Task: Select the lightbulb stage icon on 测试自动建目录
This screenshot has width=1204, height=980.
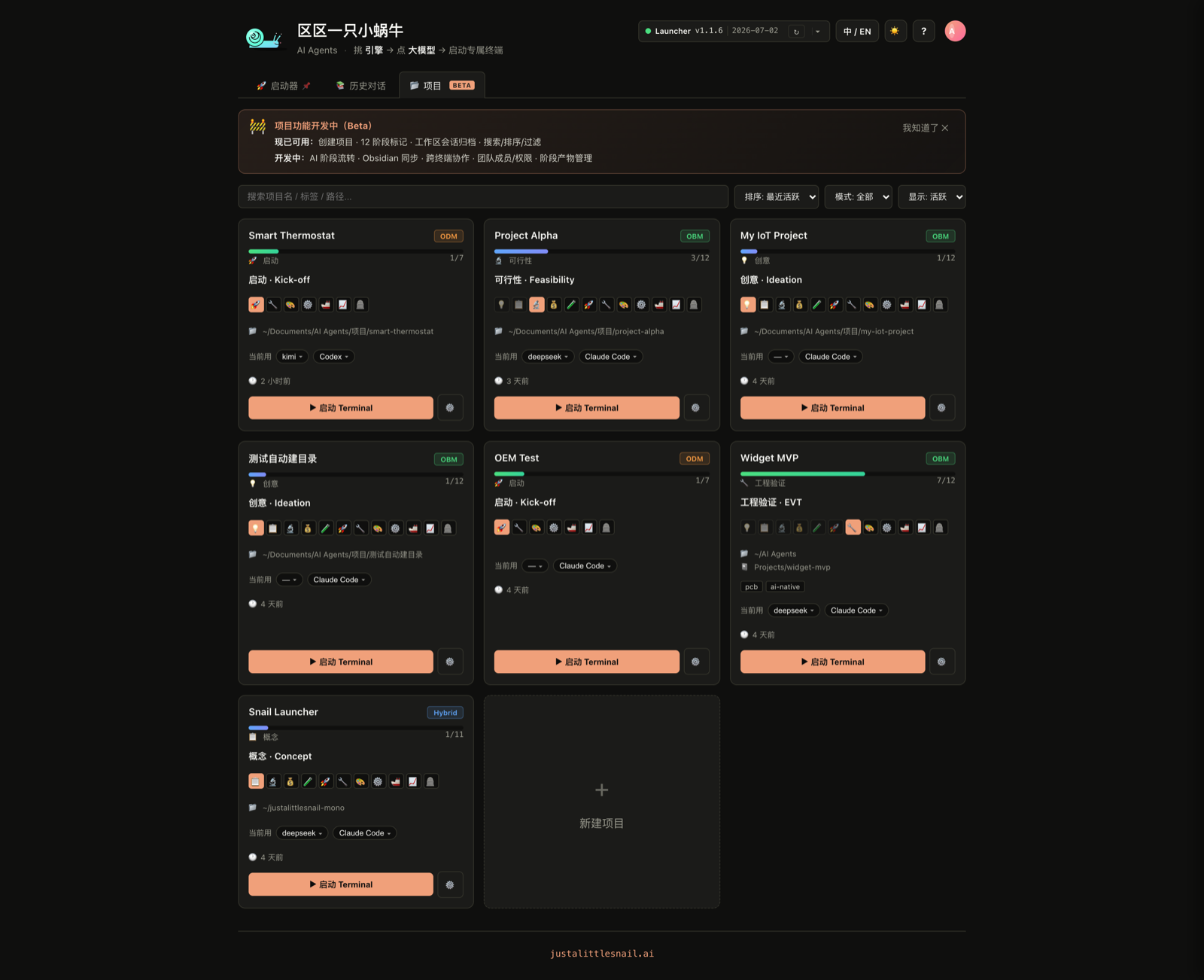Action: (x=256, y=528)
